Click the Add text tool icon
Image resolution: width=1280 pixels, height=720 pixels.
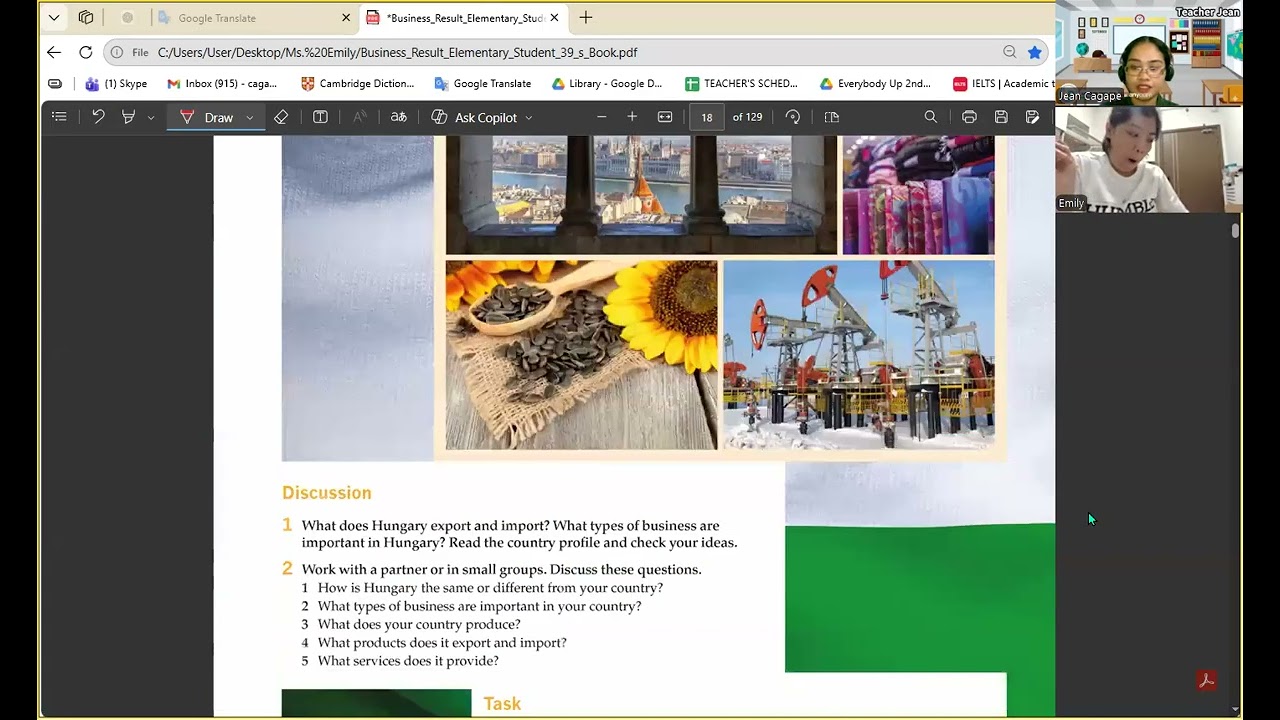point(320,117)
